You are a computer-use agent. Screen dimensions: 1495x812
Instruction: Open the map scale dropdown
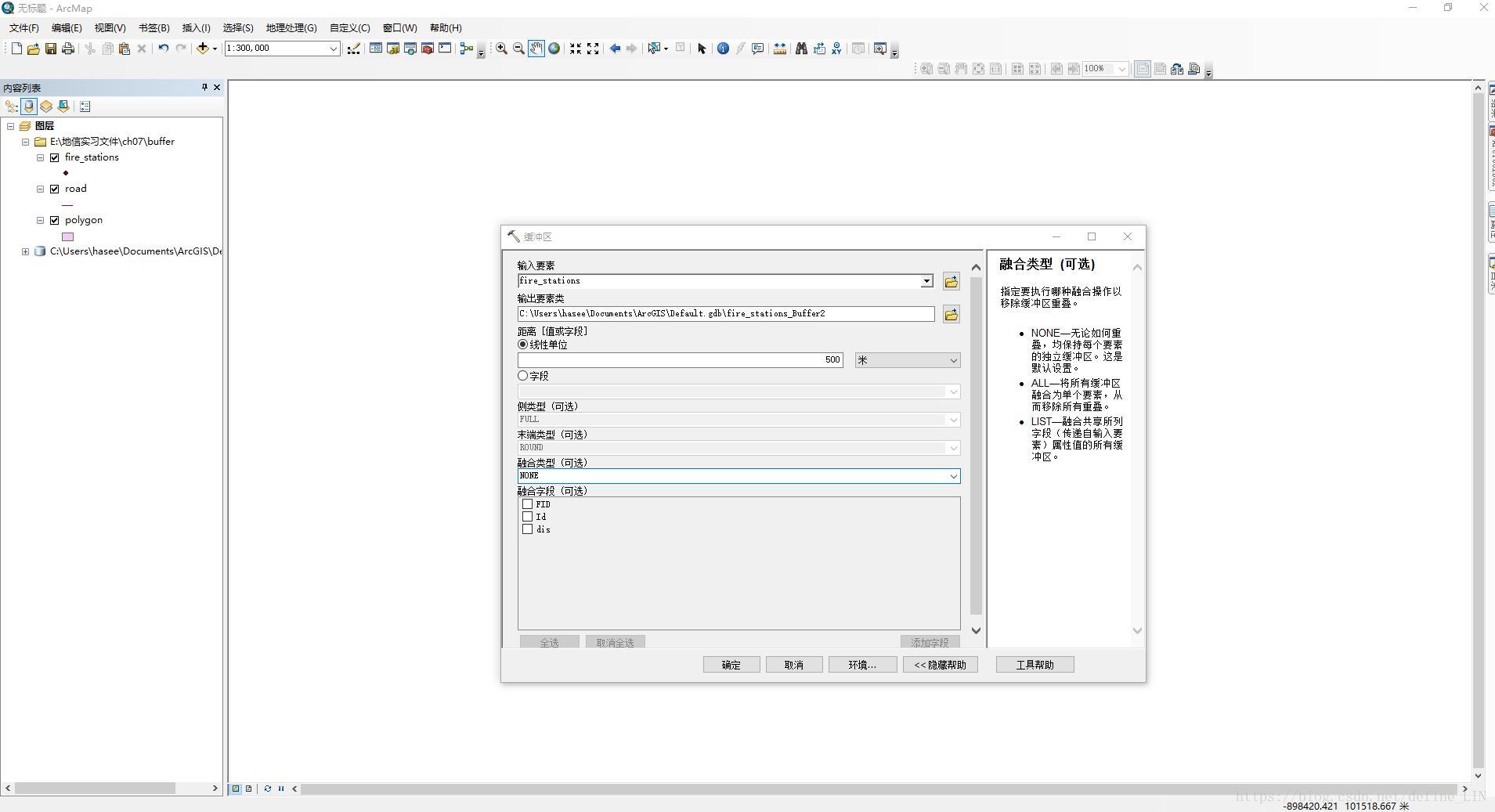333,49
